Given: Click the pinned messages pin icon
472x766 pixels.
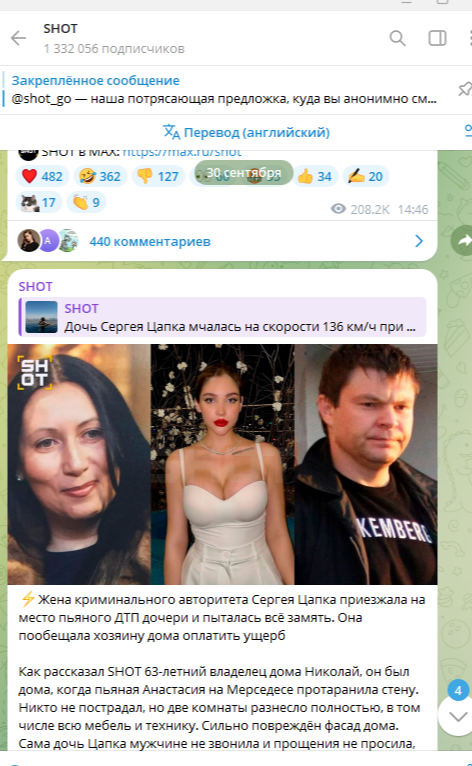Looking at the screenshot, I should pos(465,89).
